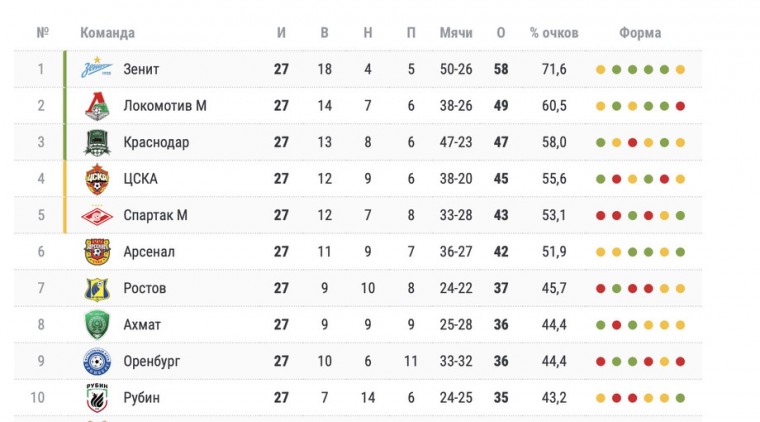
Task: Open the Краснодар team link
Action: pyautogui.click(x=156, y=142)
